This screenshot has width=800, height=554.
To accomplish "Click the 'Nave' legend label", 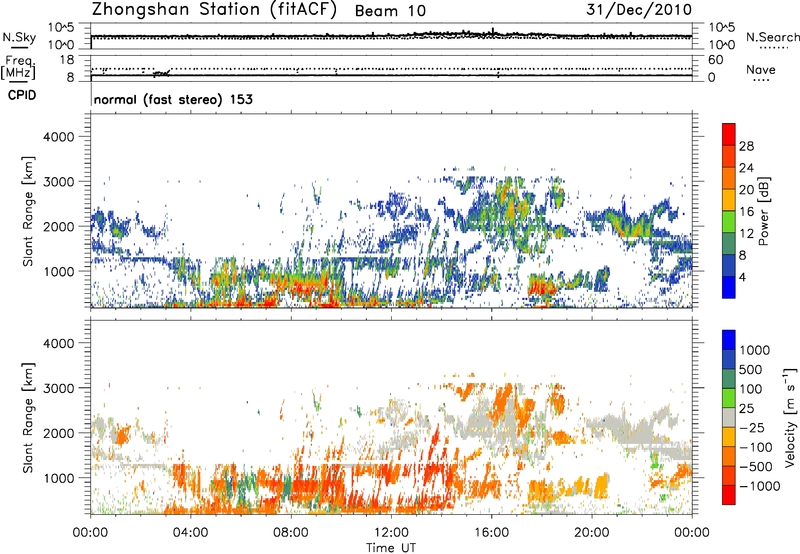I will [x=761, y=70].
